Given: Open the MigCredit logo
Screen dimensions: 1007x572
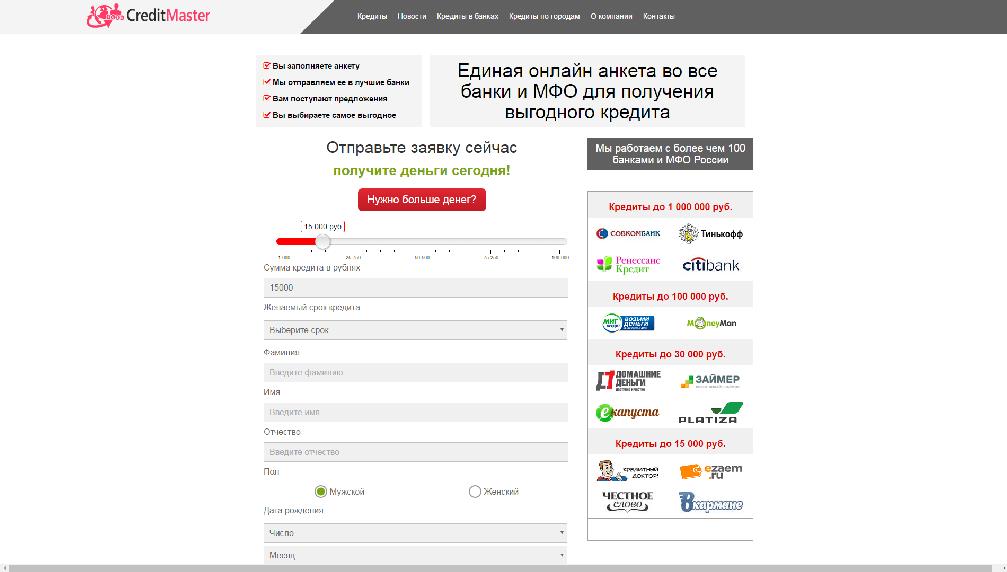Looking at the screenshot, I should pyautogui.click(x=627, y=323).
